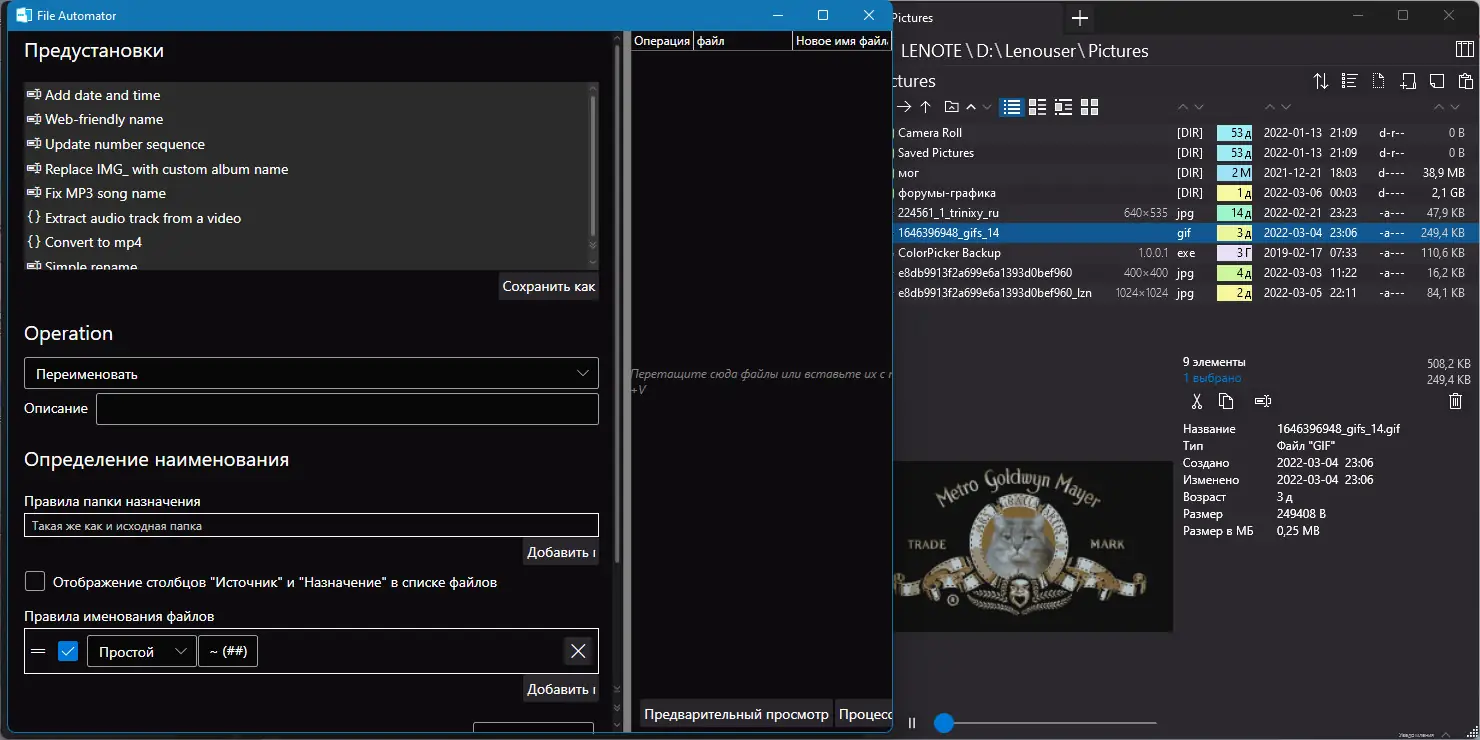Open the 'Простой' rule type dropdown
The image size is (1480, 740).
(141, 651)
